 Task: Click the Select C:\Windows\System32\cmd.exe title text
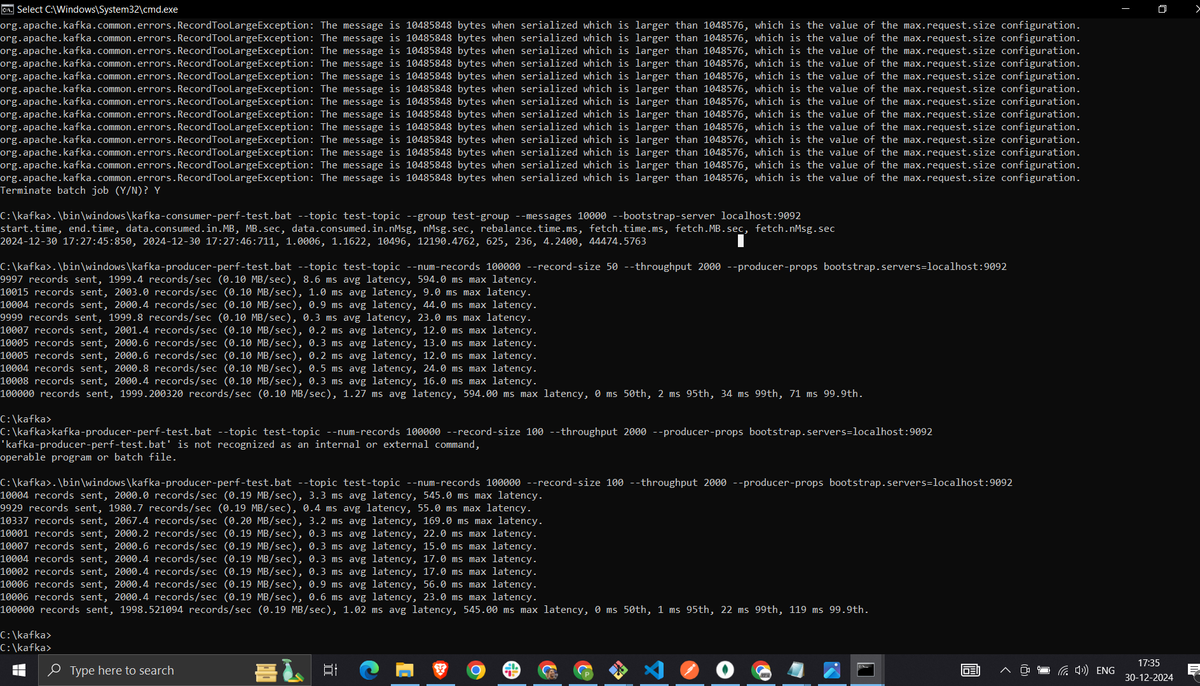[97, 8]
